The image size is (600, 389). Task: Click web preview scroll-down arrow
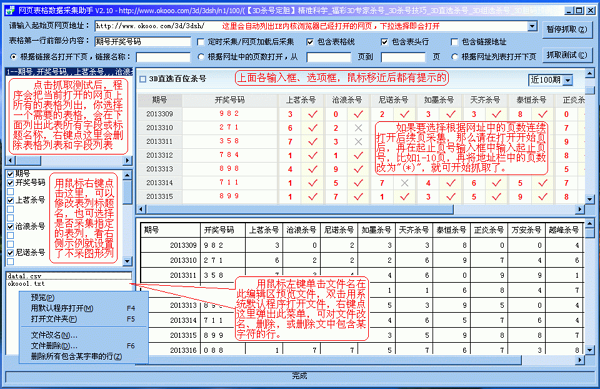[x=590, y=199]
